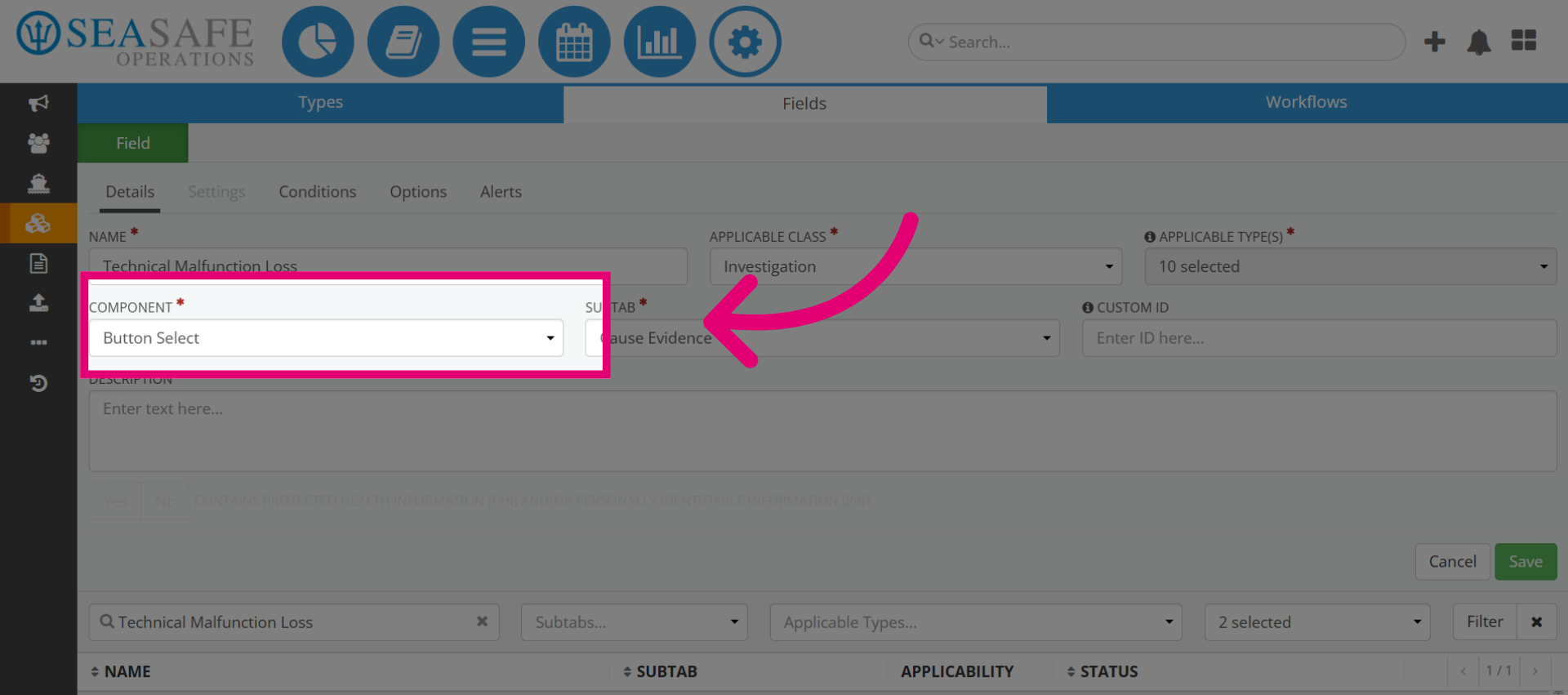The image size is (1568, 695).
Task: Select No for PHI/PII toggle
Action: [x=165, y=501]
